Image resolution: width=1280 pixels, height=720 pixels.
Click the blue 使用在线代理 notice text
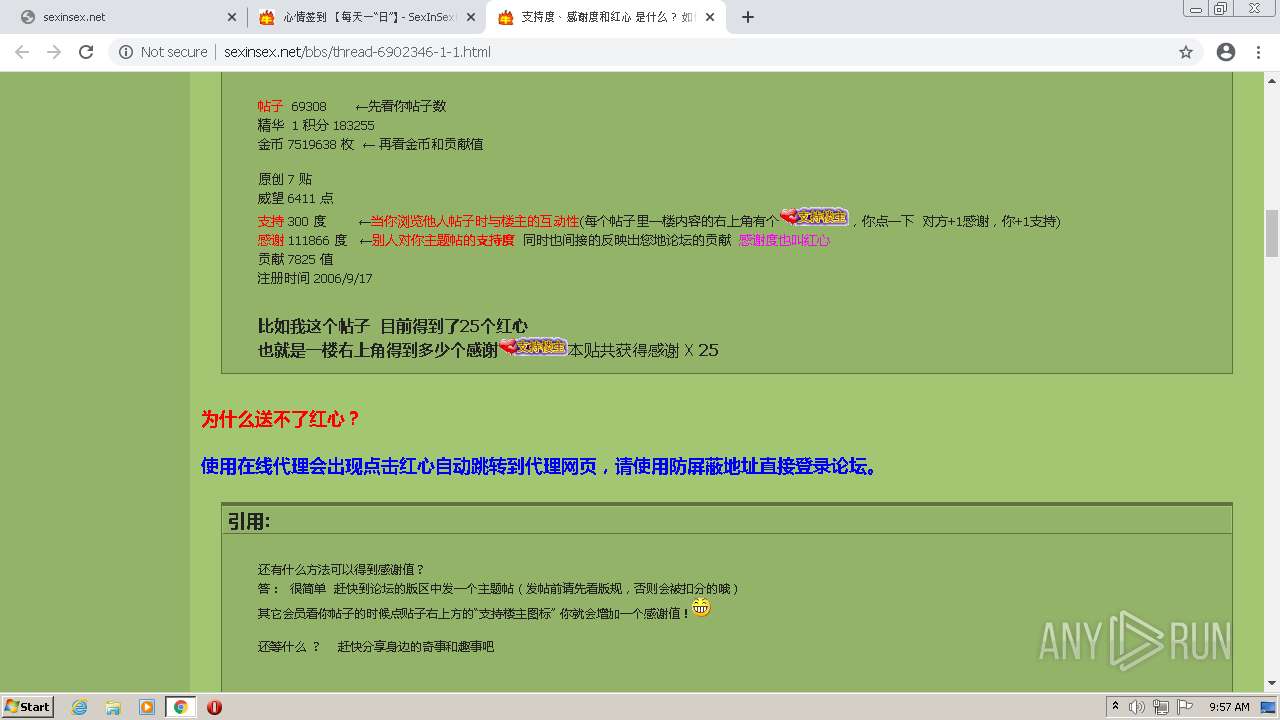[539, 466]
